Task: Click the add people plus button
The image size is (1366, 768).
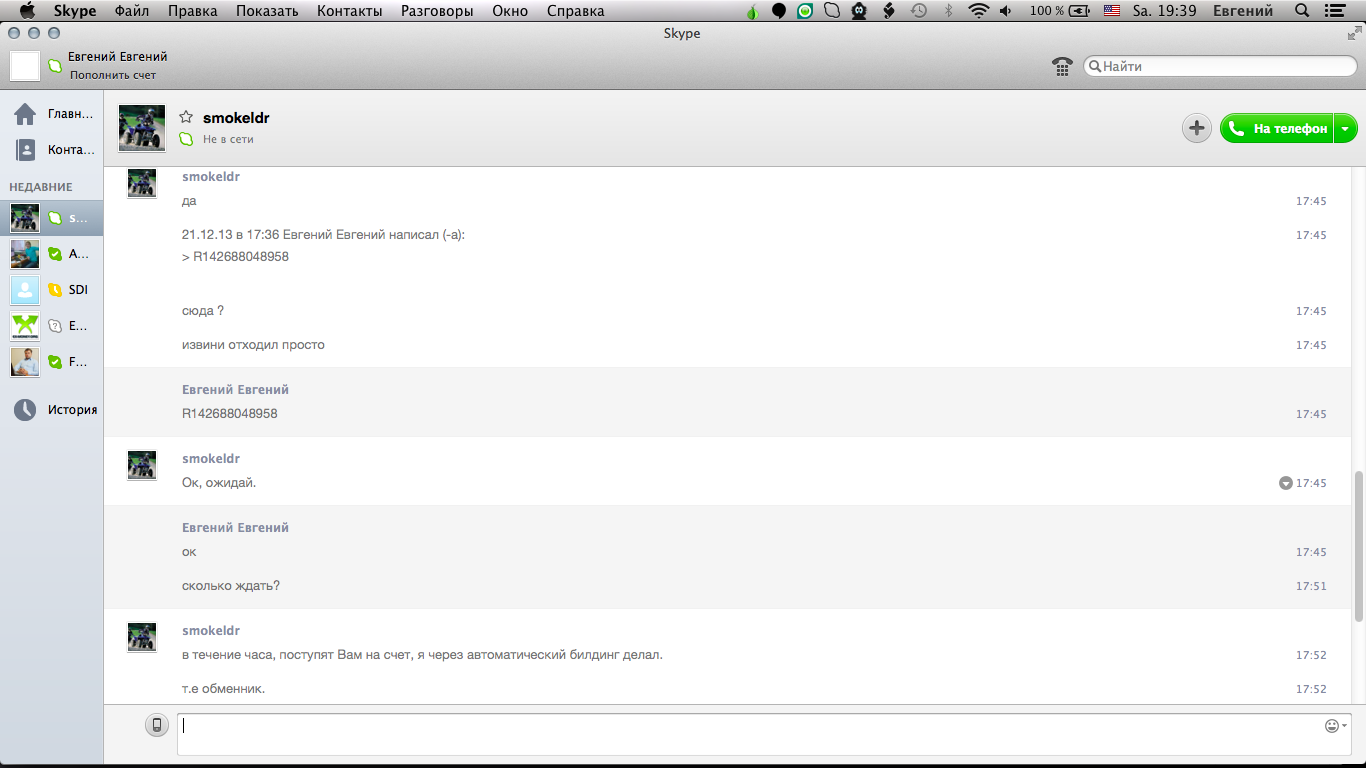Action: pos(1196,128)
